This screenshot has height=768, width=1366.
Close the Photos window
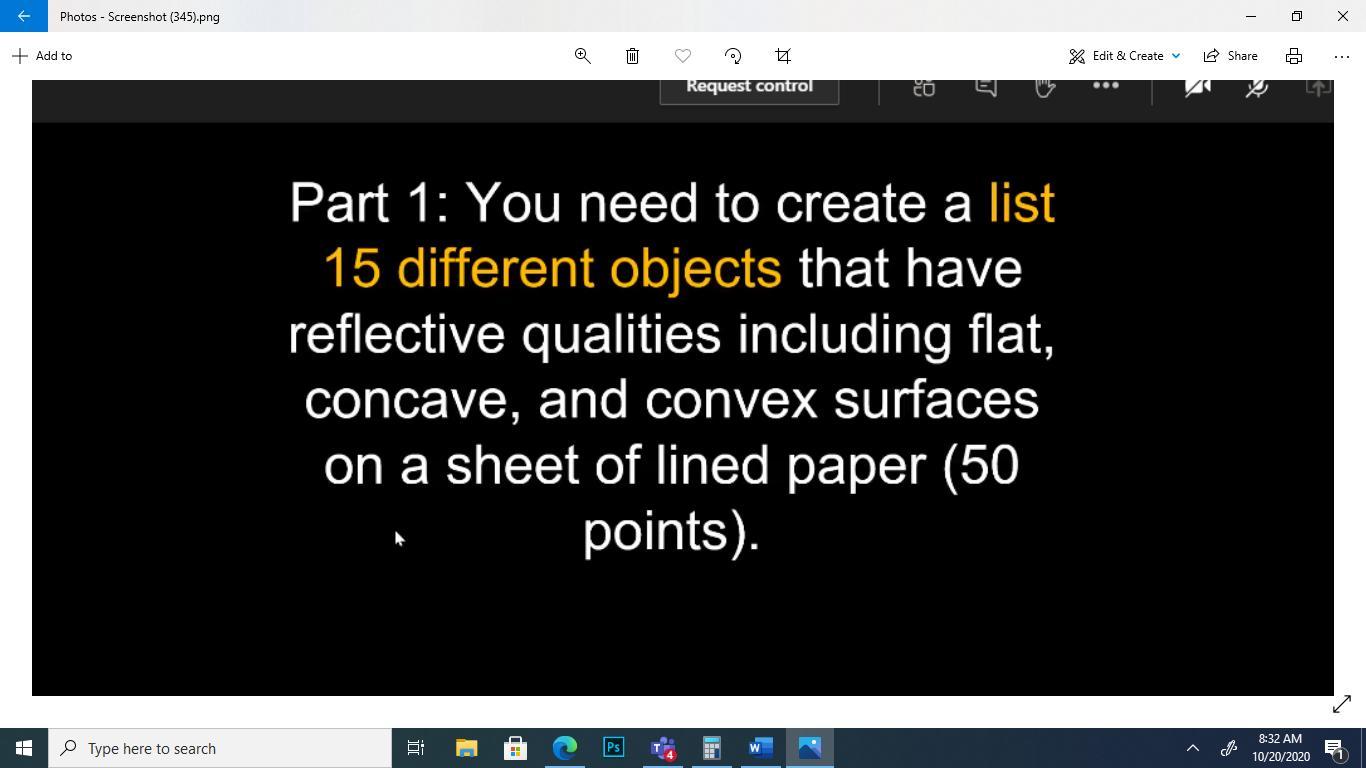click(1343, 16)
